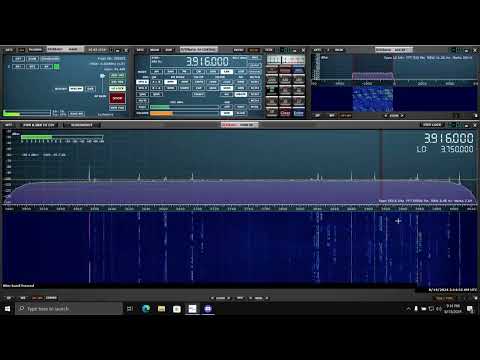Toggle the white highlighted button directly above STOP
Screen dimensions: 480x360
[x=117, y=88]
